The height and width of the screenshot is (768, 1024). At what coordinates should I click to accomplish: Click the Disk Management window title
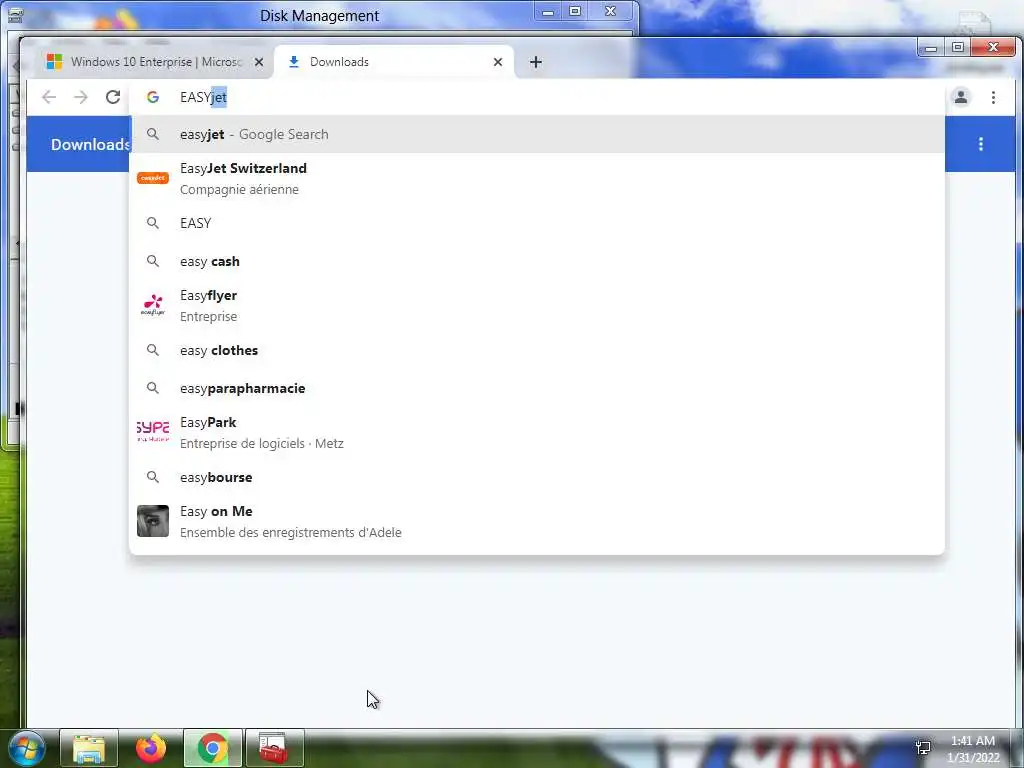(x=319, y=16)
